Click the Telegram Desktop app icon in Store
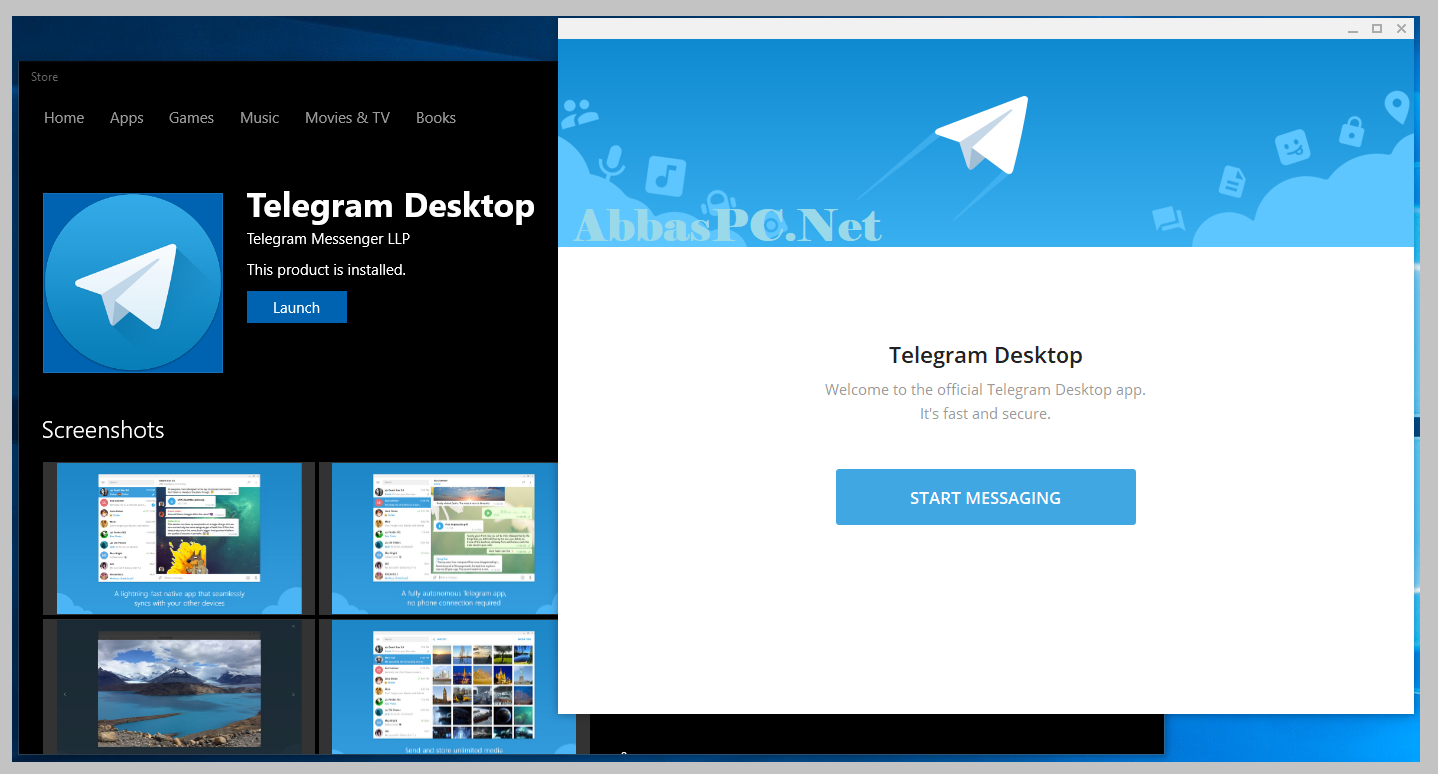Viewport: 1438px width, 774px height. point(133,283)
